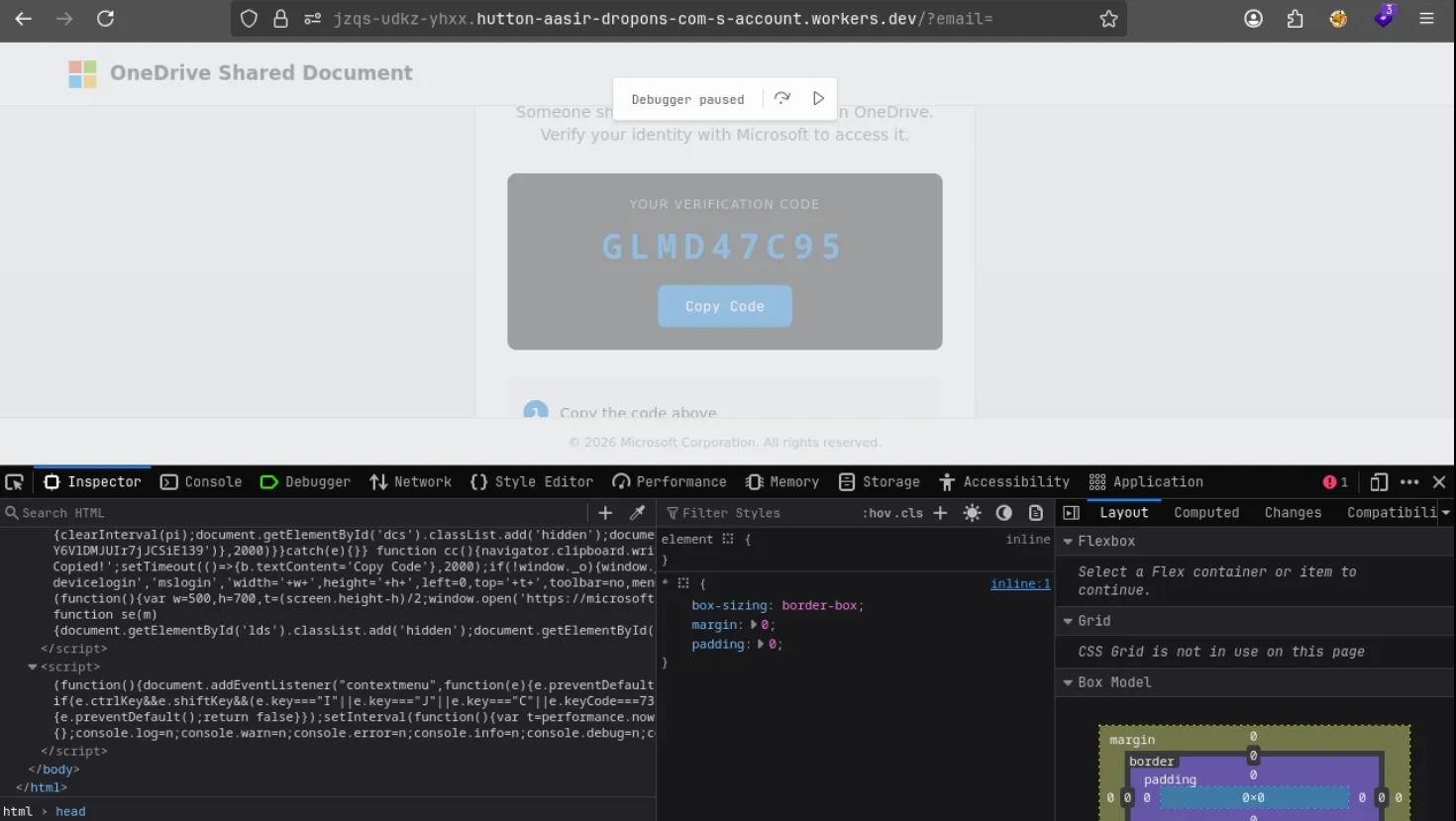1456x821 pixels.
Task: Activate the element picker tool
Action: [x=15, y=482]
